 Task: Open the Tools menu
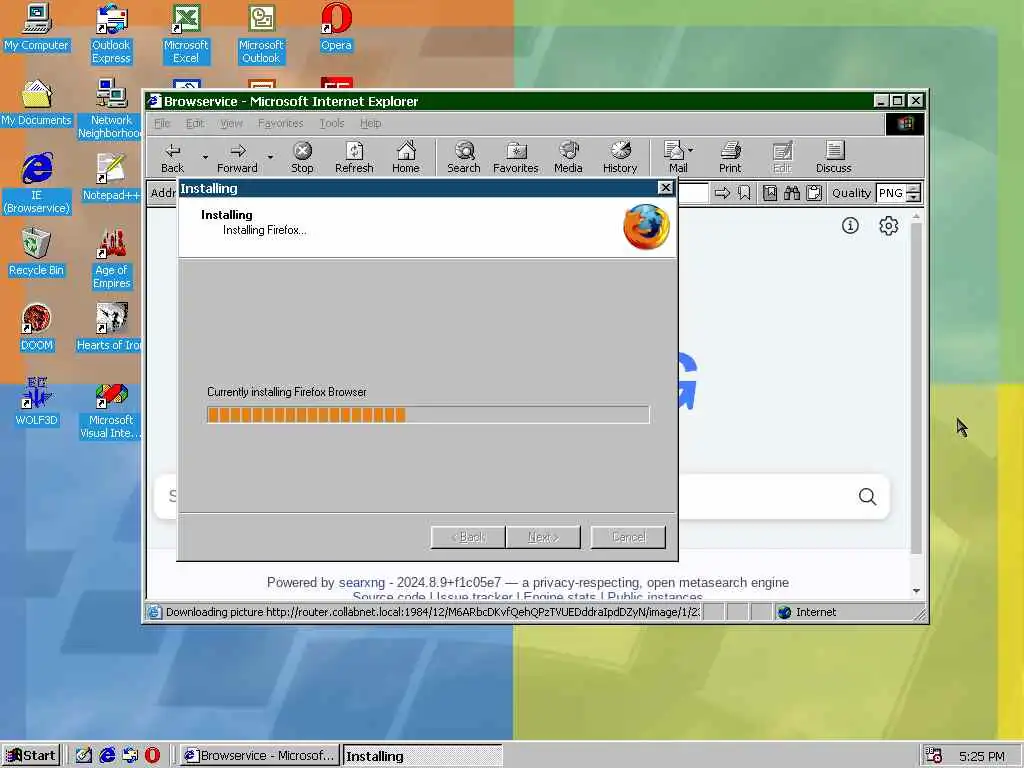coord(332,123)
